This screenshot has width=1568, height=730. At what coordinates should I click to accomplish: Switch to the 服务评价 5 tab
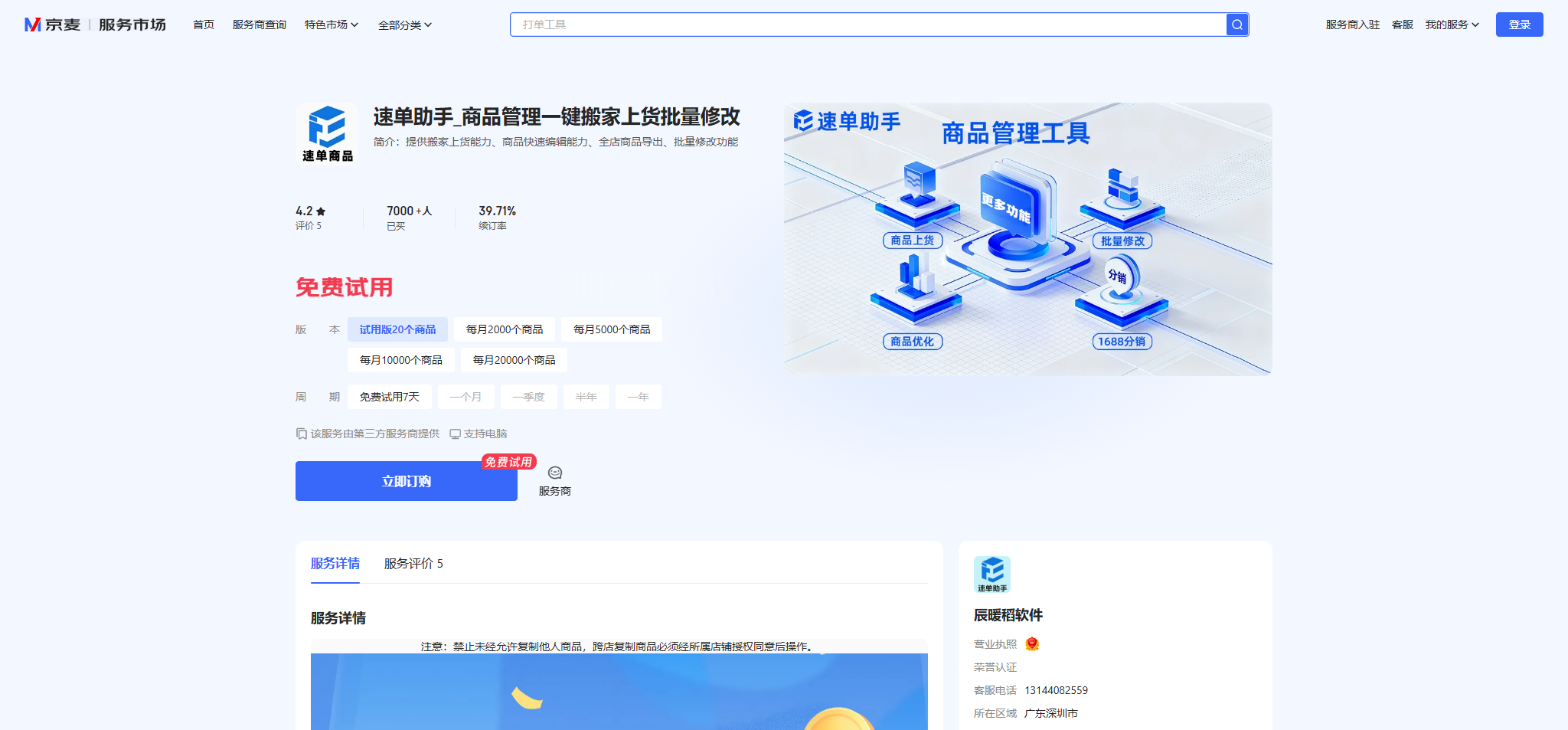point(413,564)
